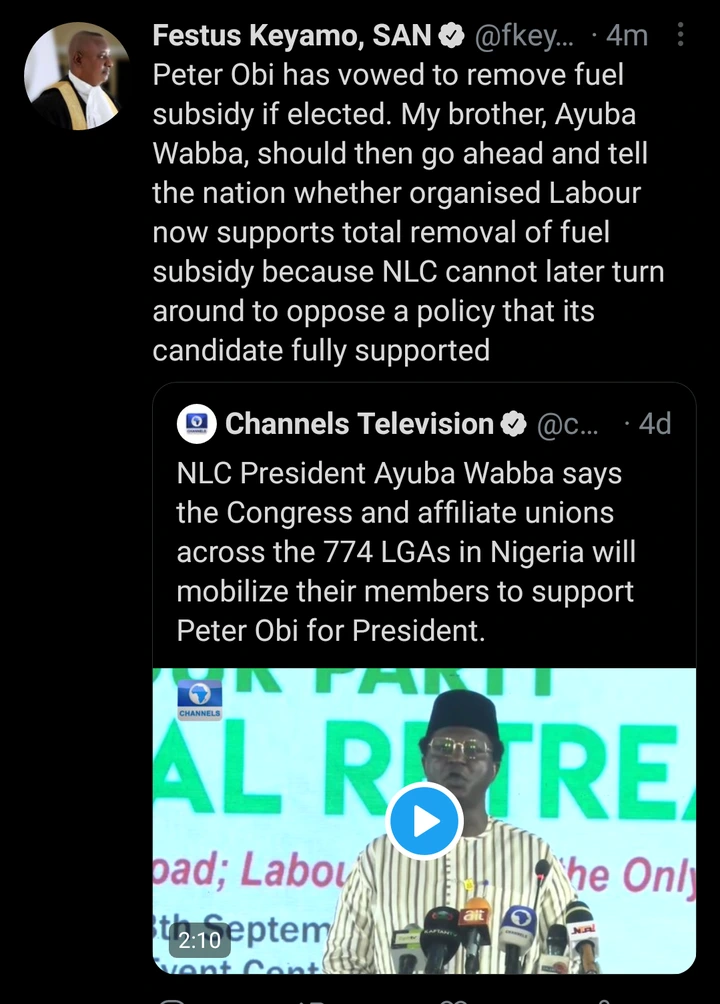Screen dimensions: 720x1004
Task: Tap the truncated @c handle of quoted tweet
Action: tap(569, 424)
